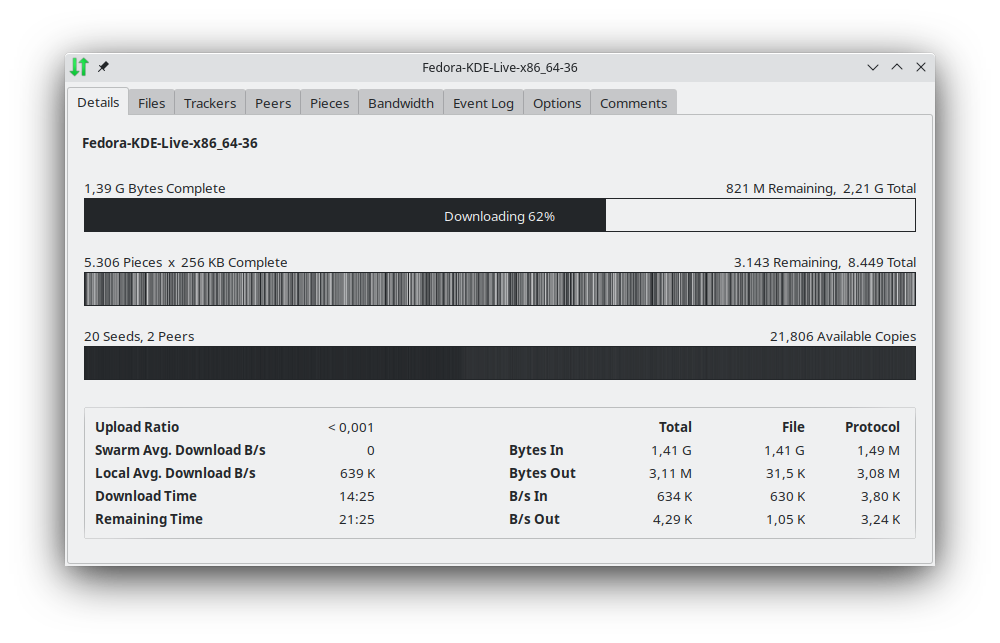Click the green arrows application icon
Image resolution: width=1000 pixels, height=643 pixels.
79,67
